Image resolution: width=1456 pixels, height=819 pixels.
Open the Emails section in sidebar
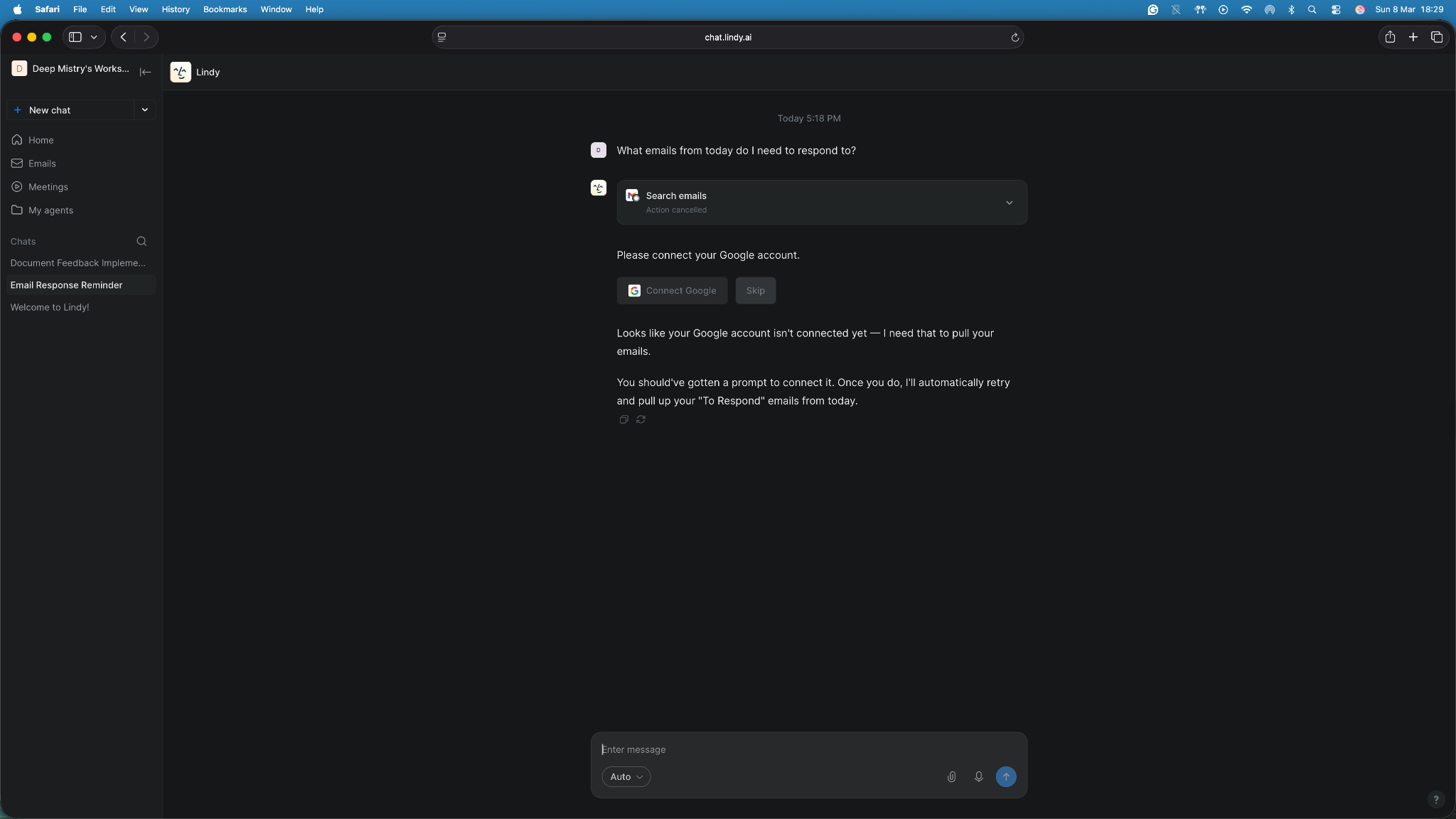(x=42, y=164)
